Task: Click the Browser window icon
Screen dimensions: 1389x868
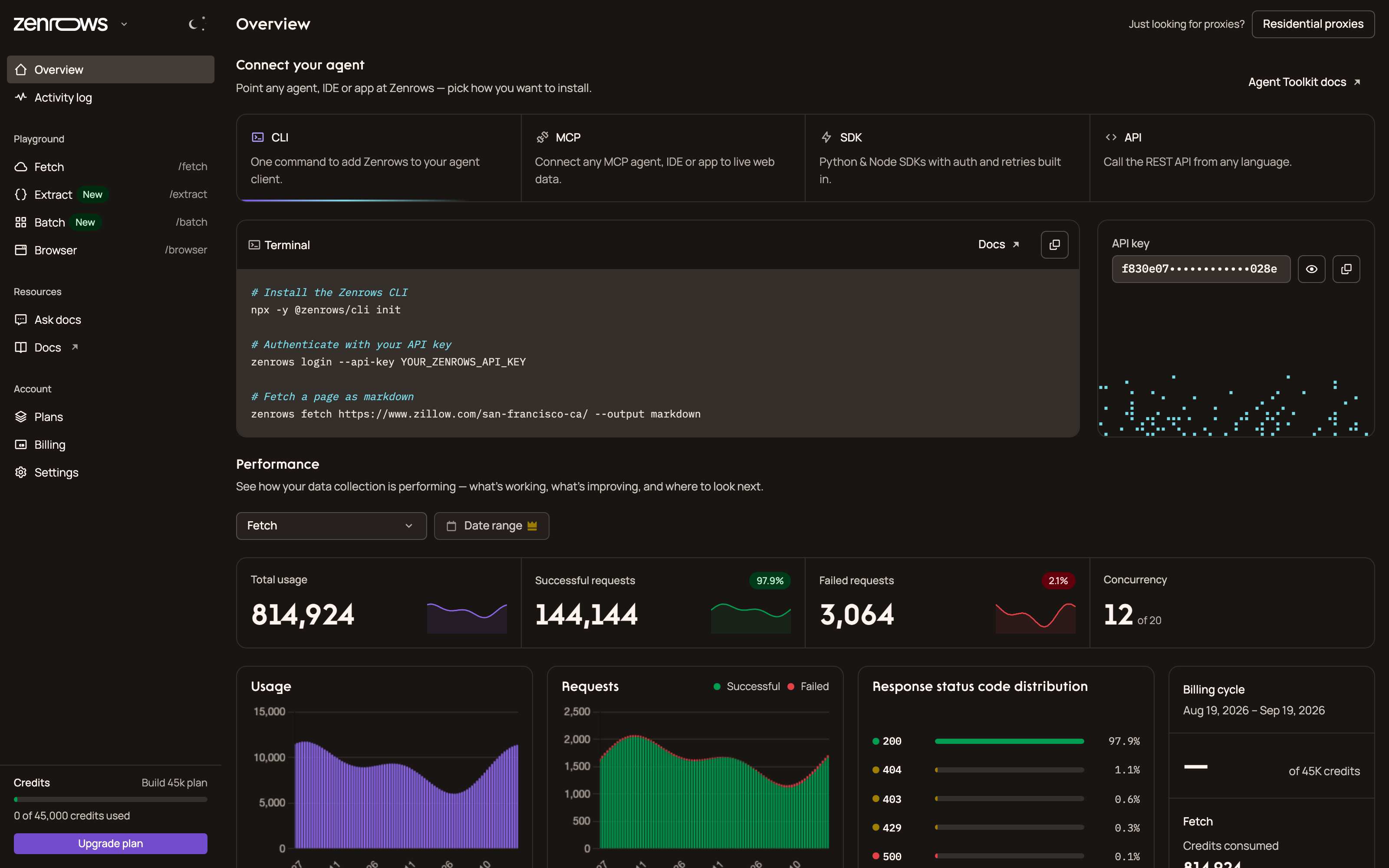Action: pos(21,250)
